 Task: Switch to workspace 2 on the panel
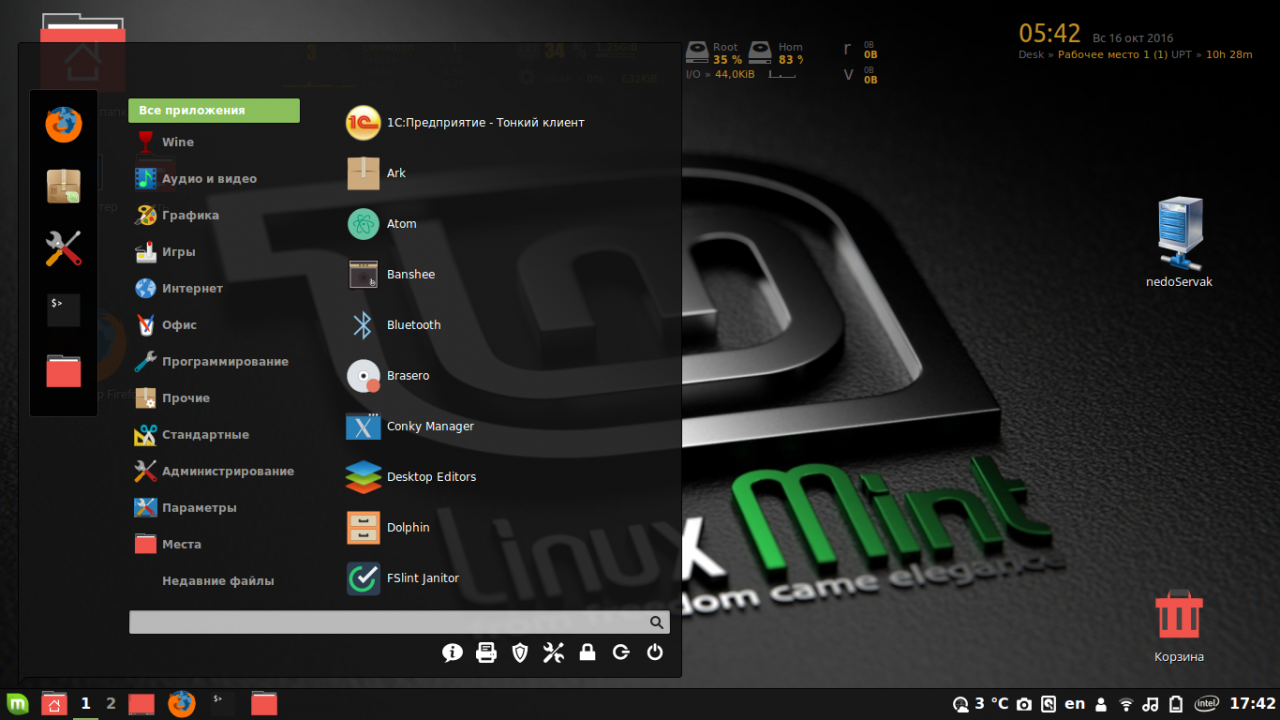111,704
